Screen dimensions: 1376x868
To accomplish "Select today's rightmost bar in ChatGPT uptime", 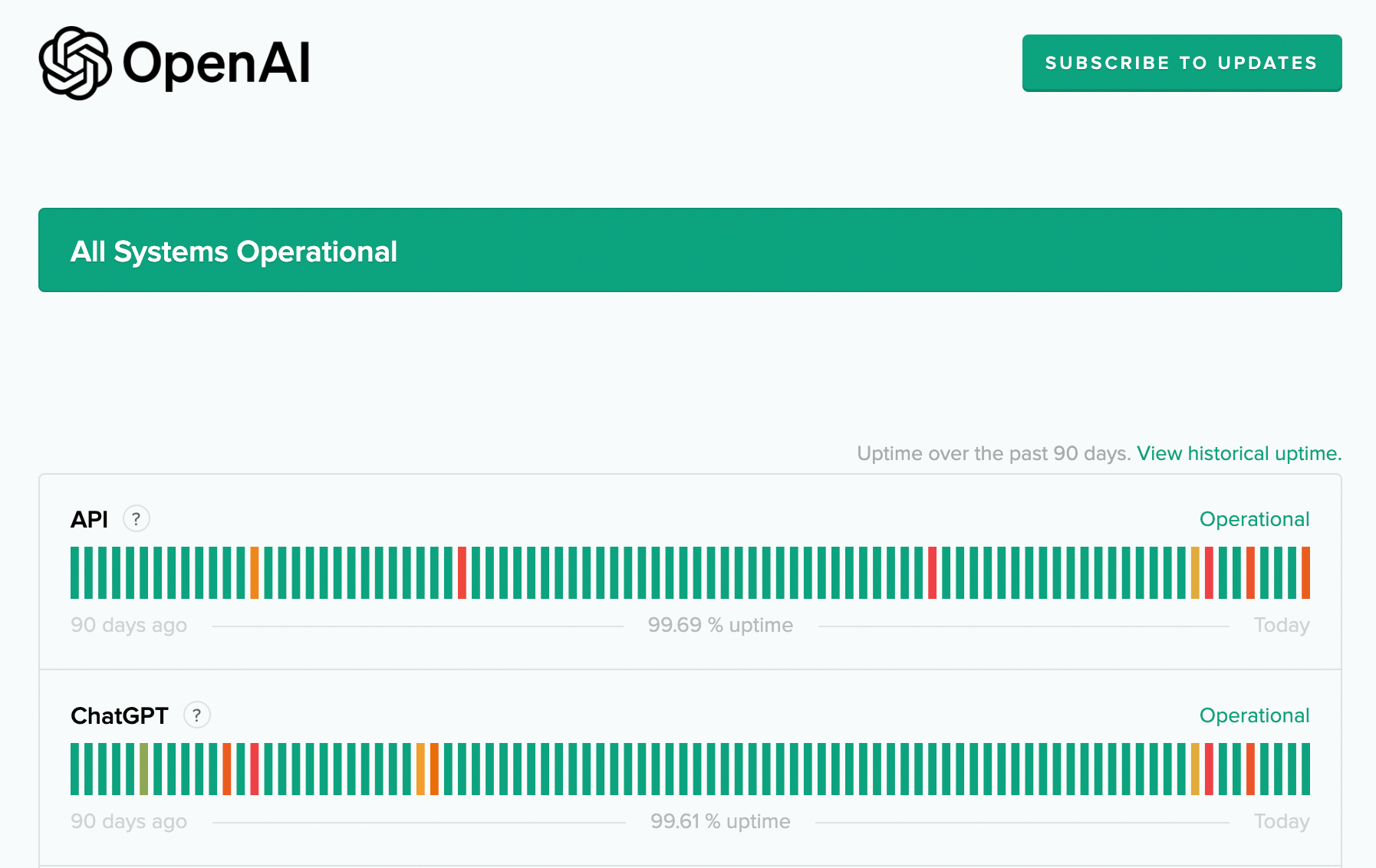I will tap(1305, 769).
